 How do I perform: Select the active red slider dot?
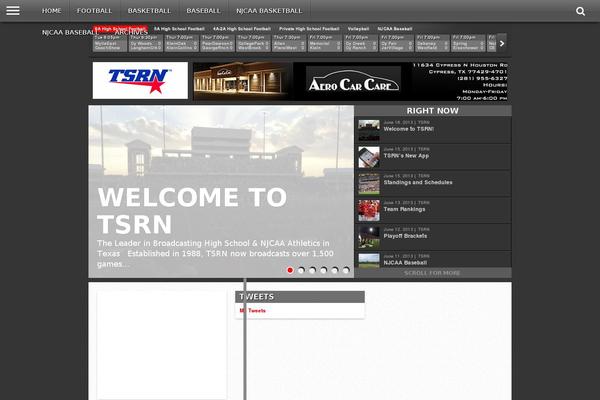click(290, 270)
